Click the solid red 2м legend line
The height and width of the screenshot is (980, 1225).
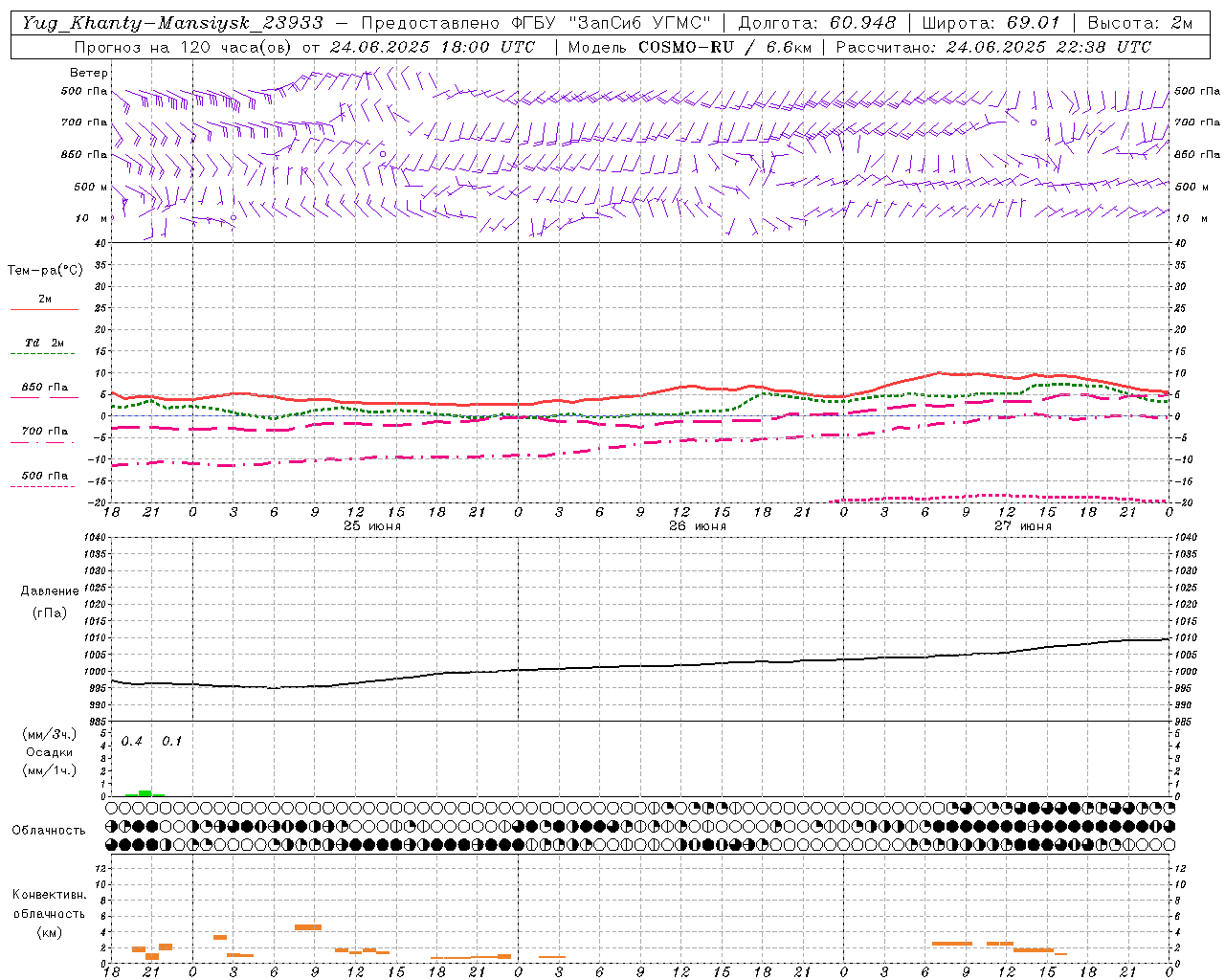[x=44, y=310]
